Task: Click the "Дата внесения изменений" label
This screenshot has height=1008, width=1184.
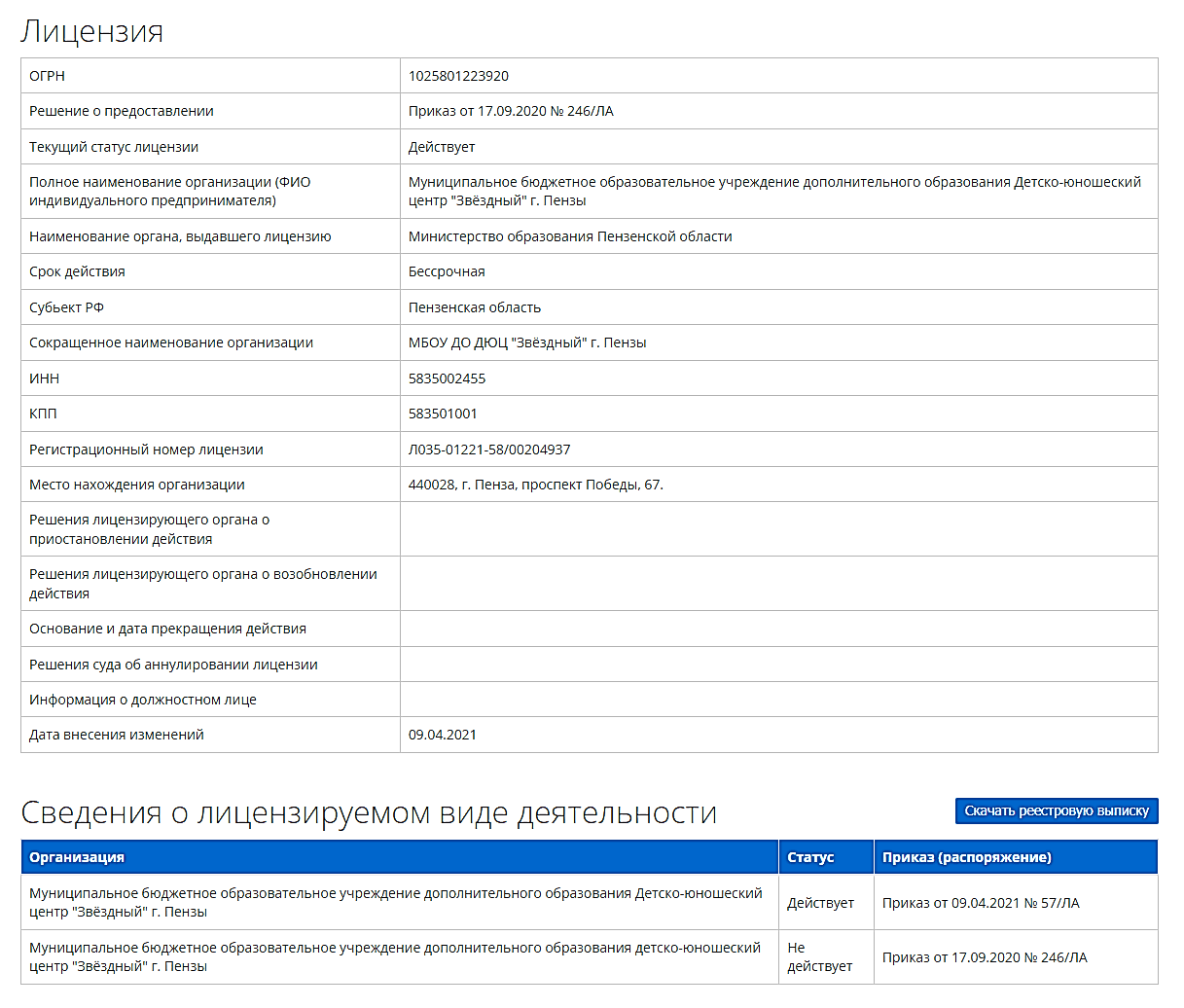Action: click(x=117, y=735)
